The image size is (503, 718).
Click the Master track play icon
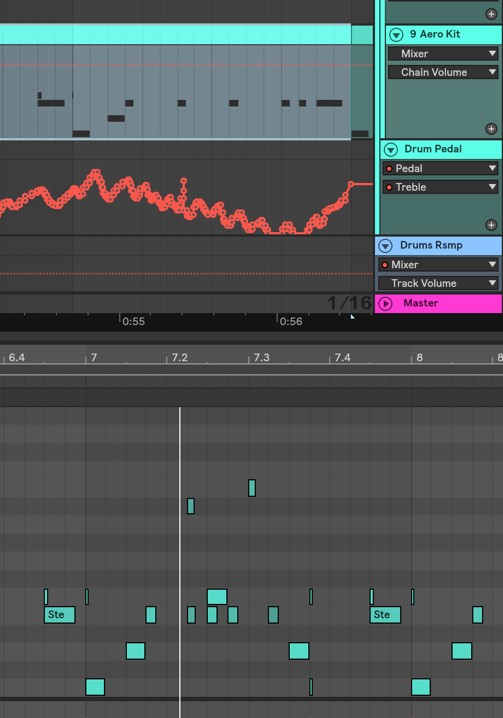pos(386,304)
